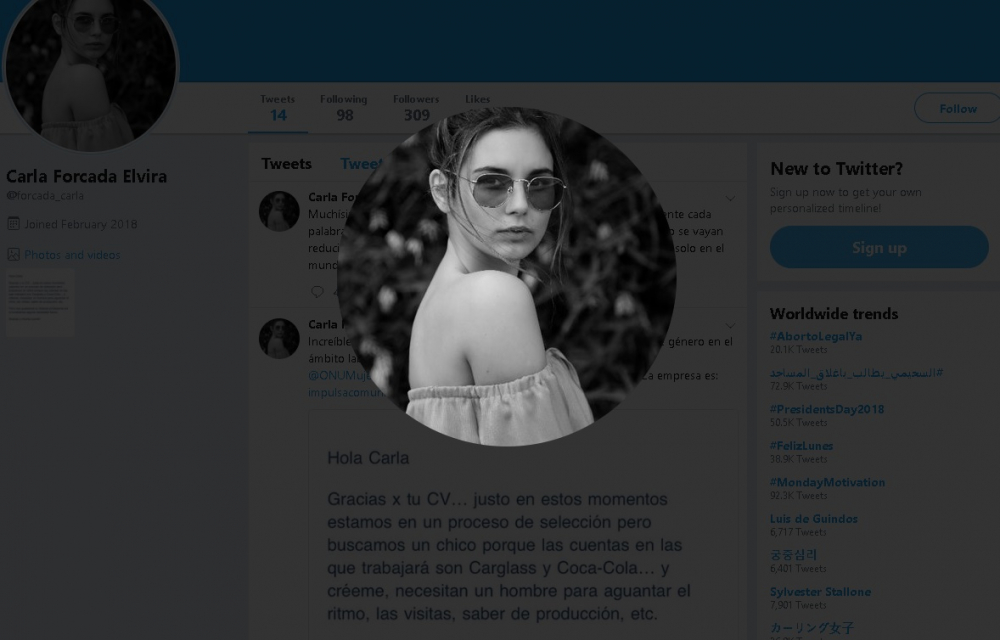Open the Likes stat tab
The width and height of the screenshot is (1000, 640).
point(477,101)
